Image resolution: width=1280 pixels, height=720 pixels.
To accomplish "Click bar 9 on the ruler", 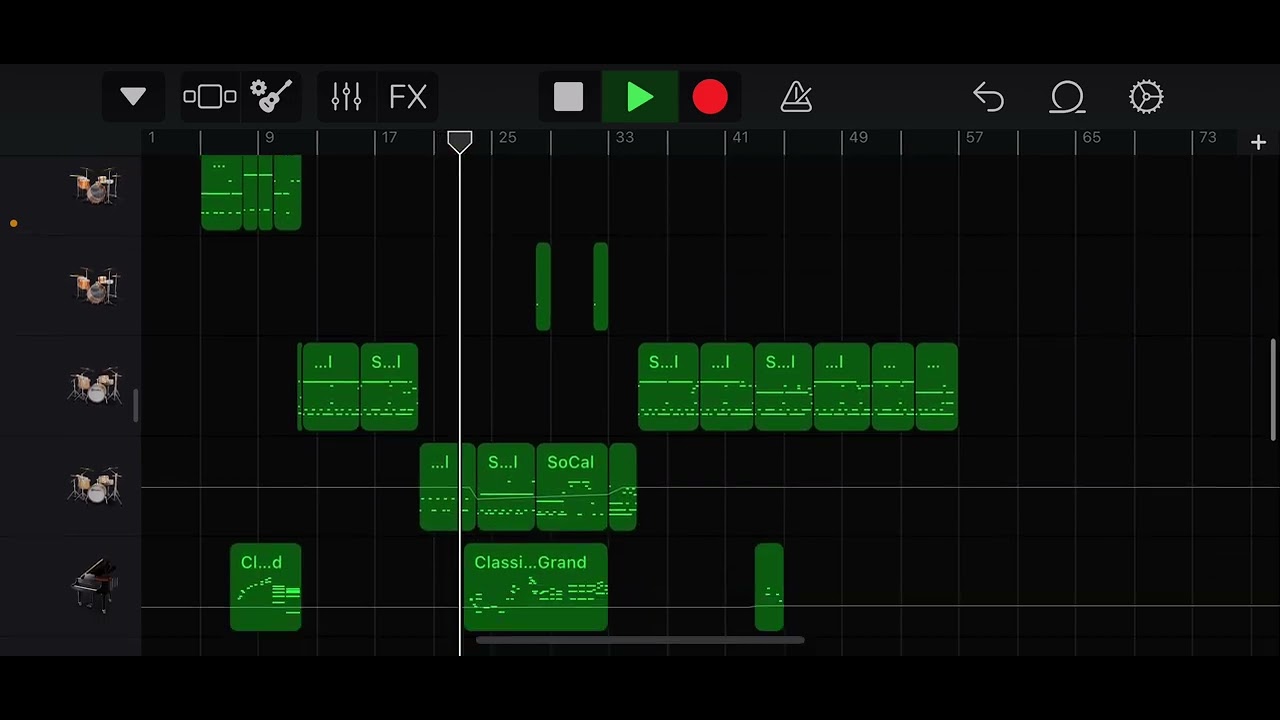I will 268,138.
